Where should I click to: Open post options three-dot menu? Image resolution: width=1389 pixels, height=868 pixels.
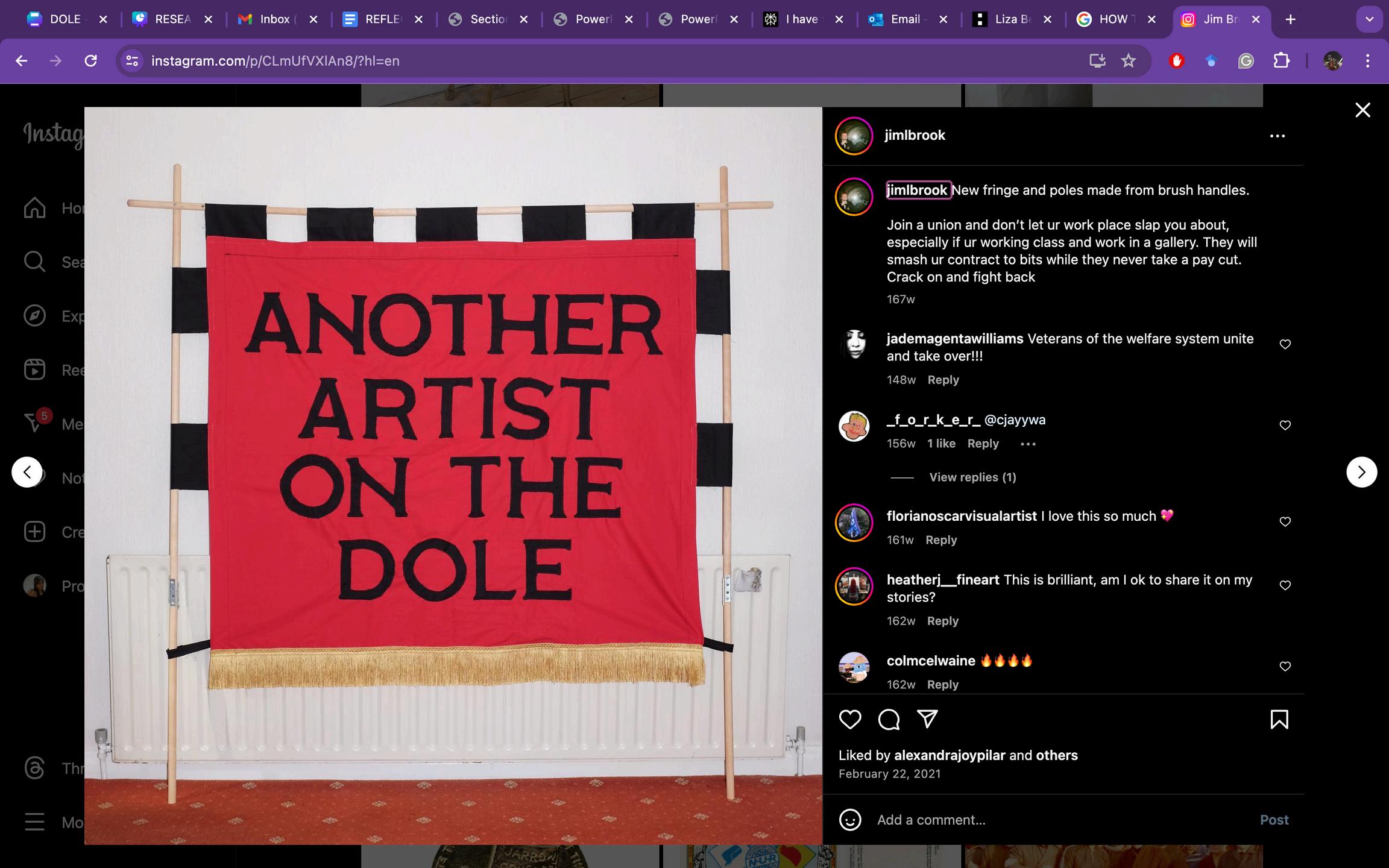(x=1277, y=136)
